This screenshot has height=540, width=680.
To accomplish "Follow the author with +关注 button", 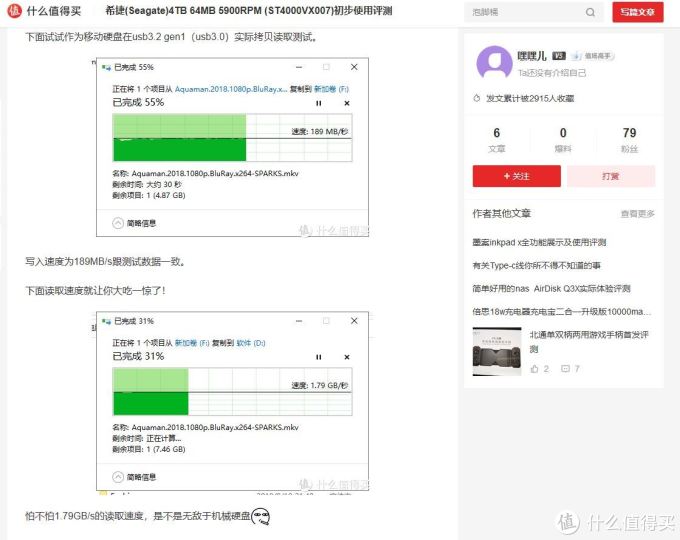I will [517, 176].
